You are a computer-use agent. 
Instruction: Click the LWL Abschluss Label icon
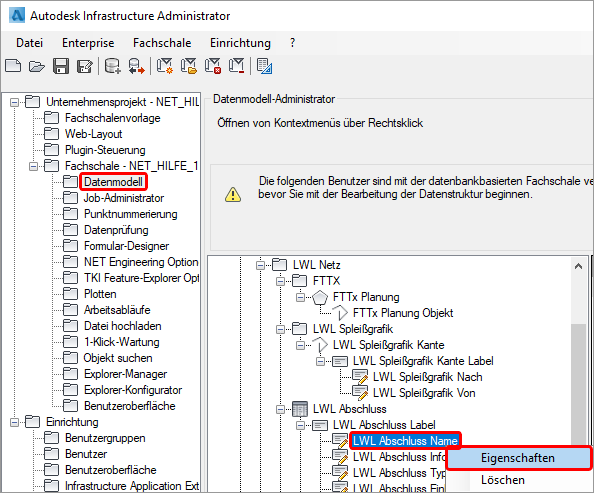(x=320, y=425)
